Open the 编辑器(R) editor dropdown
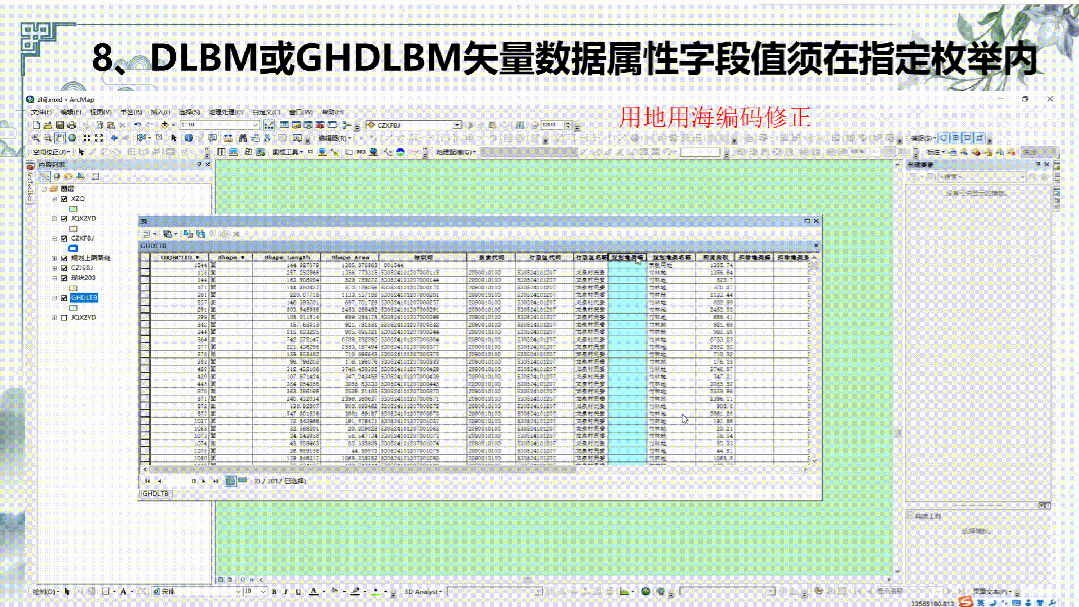 pyautogui.click(x=334, y=138)
